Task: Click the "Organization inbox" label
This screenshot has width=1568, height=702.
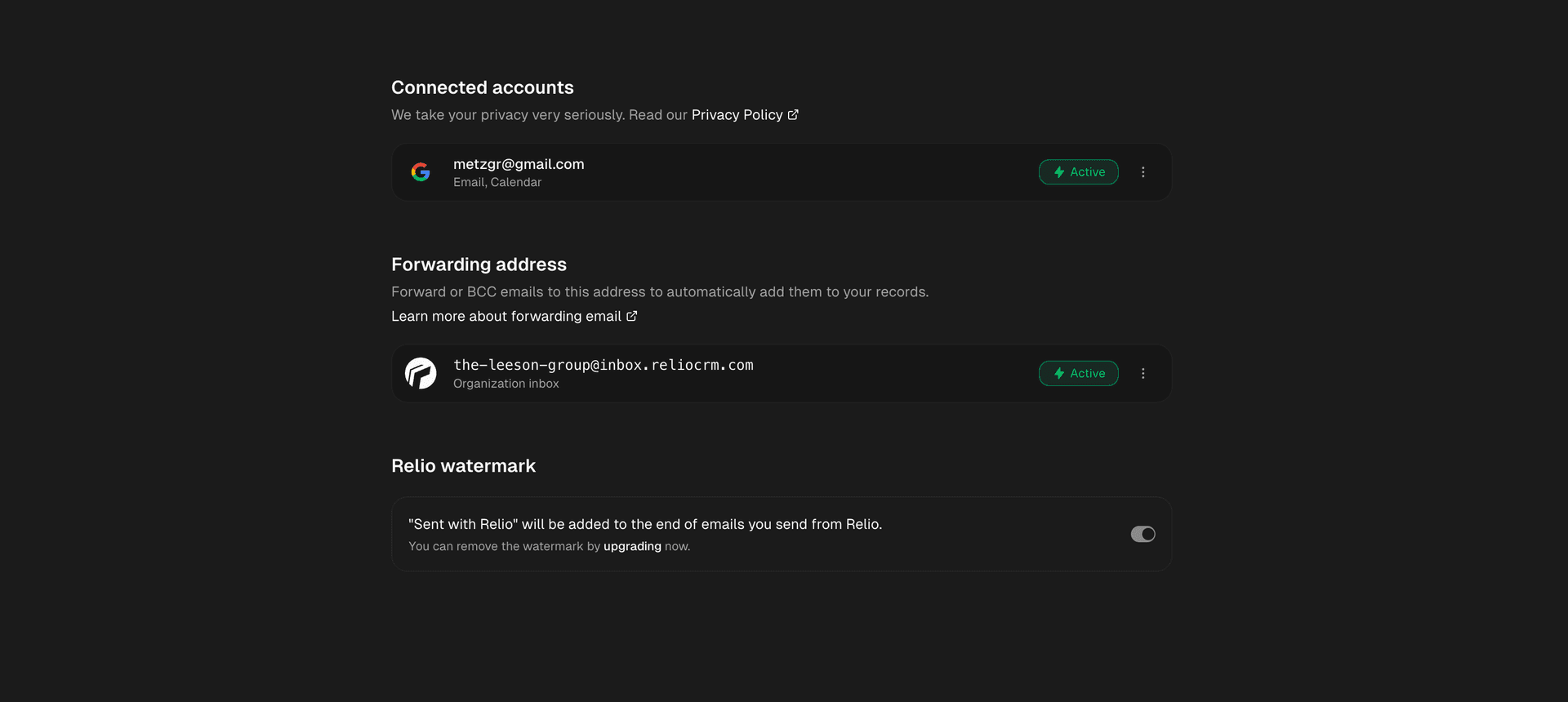Action: (506, 384)
